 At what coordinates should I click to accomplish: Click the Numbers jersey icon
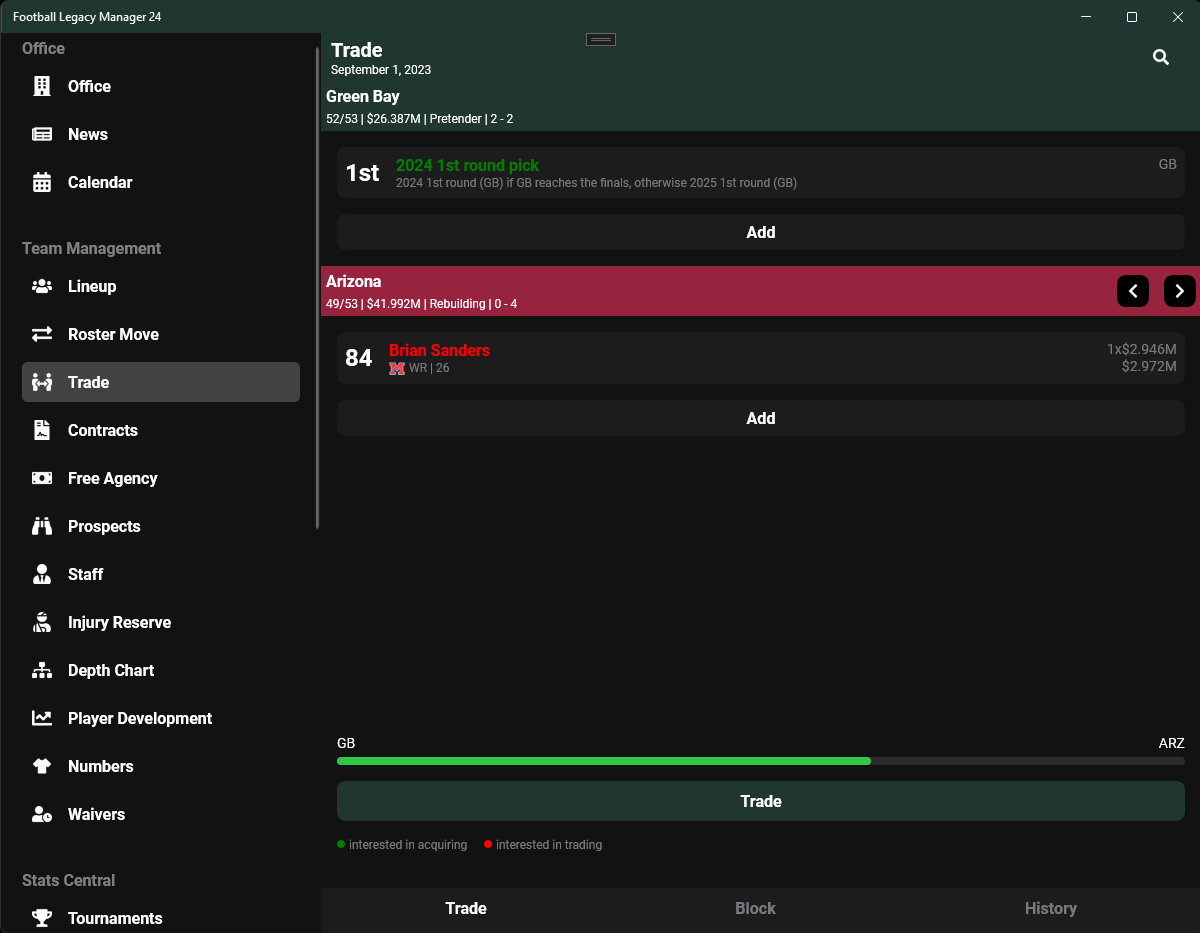pyautogui.click(x=42, y=766)
